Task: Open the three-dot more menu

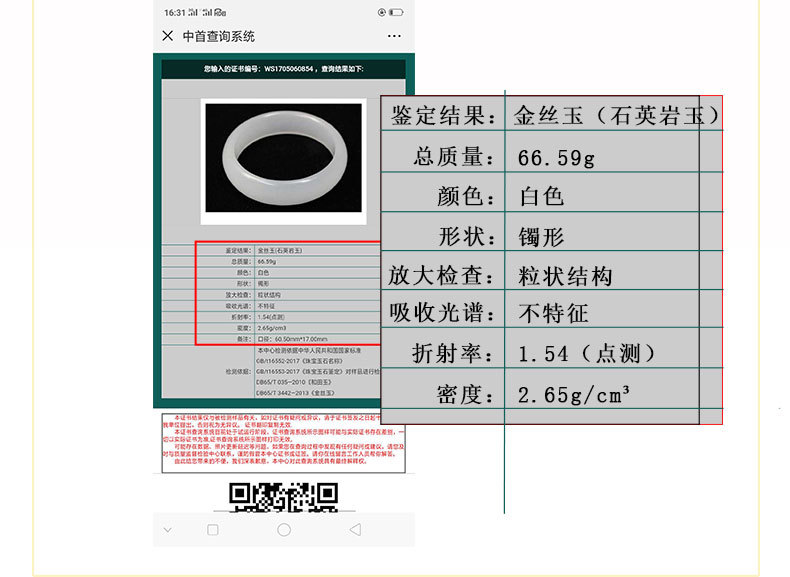Action: [x=394, y=36]
